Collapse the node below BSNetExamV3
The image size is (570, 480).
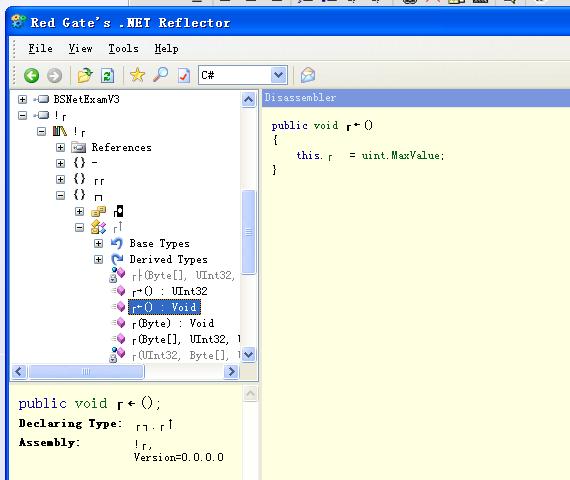point(23,115)
